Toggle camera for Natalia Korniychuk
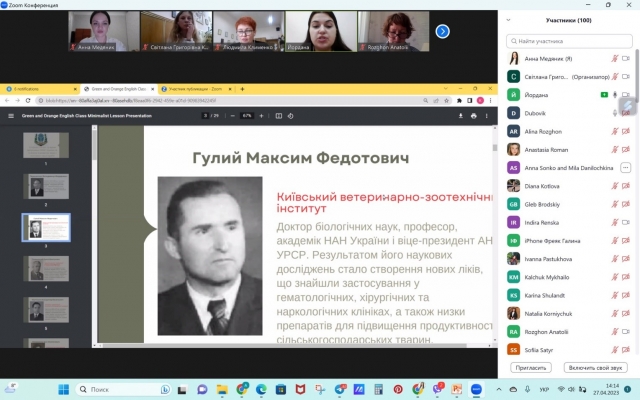This screenshot has width=640, height=400. (x=626, y=313)
